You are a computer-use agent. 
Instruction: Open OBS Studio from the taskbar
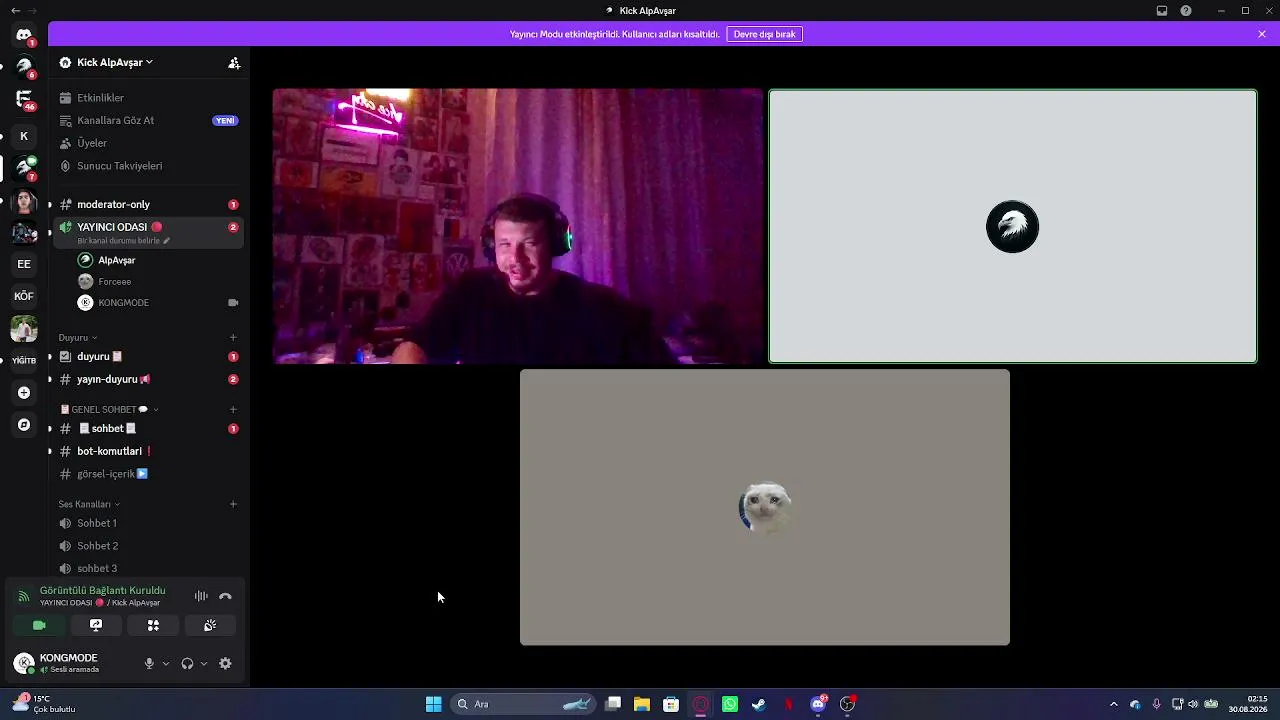847,704
